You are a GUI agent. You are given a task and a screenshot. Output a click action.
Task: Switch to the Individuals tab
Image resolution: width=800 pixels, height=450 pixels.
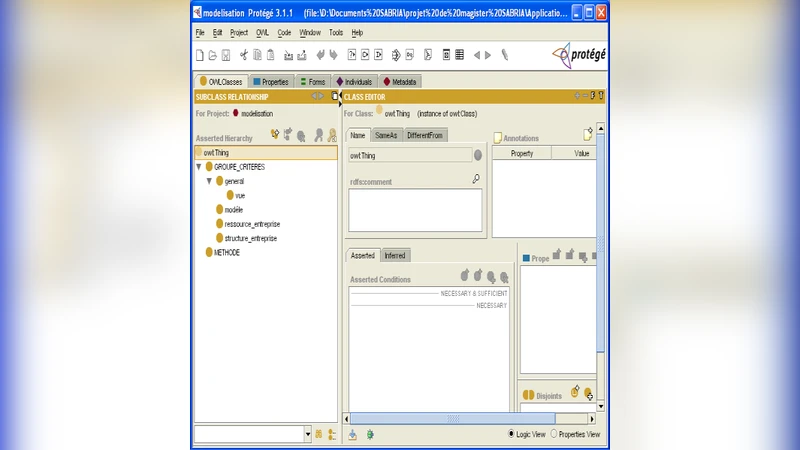tap(354, 82)
